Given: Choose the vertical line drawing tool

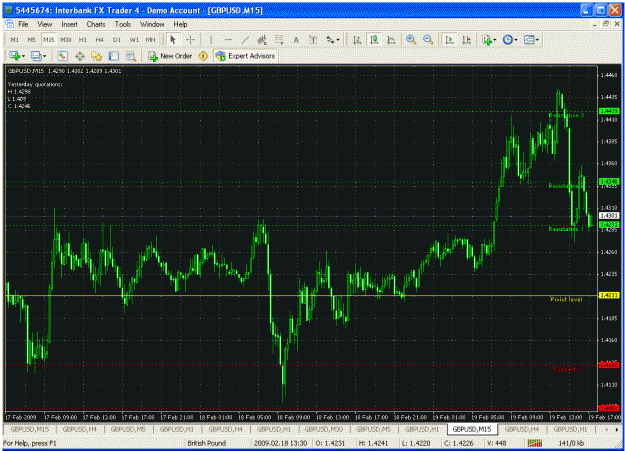Looking at the screenshot, I should [211, 40].
